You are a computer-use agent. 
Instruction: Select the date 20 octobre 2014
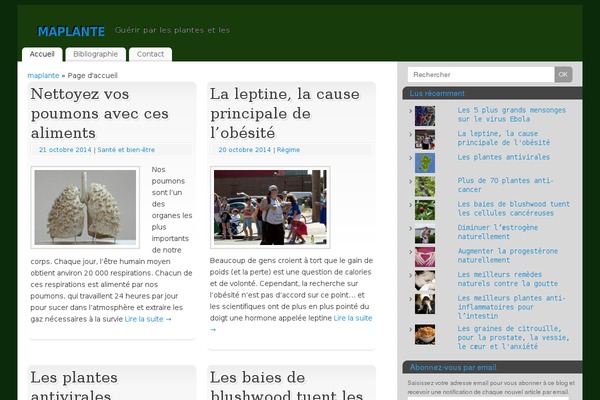245,150
